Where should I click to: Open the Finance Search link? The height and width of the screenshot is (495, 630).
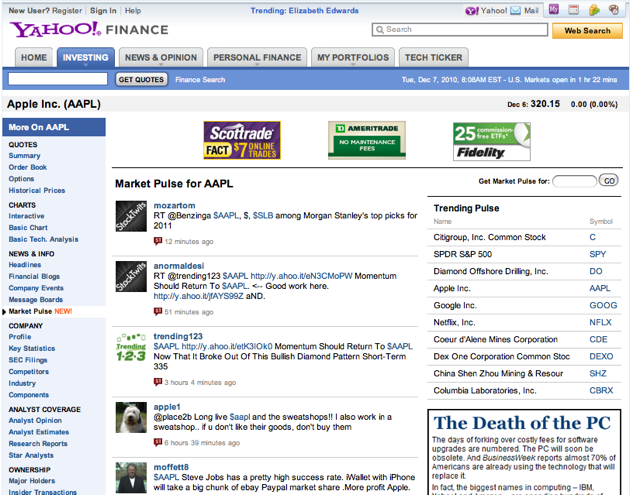200,80
